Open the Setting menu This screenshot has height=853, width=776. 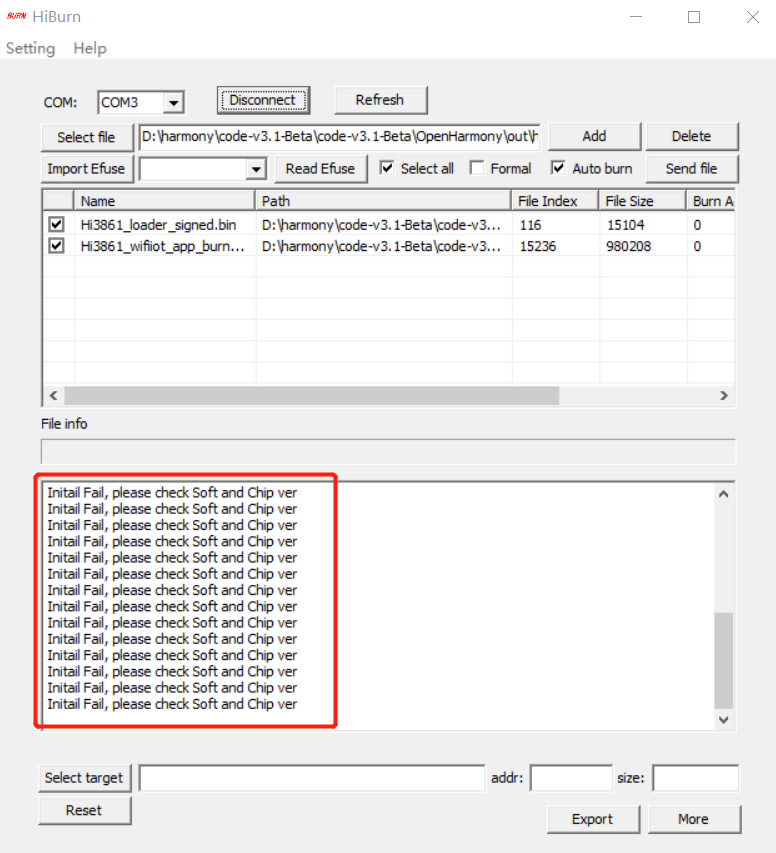30,48
